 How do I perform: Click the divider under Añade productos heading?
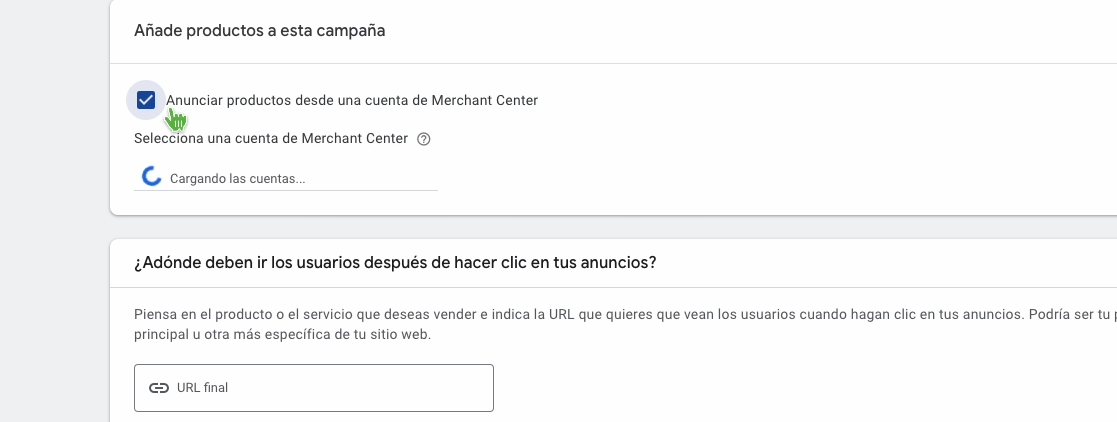click(x=600, y=63)
